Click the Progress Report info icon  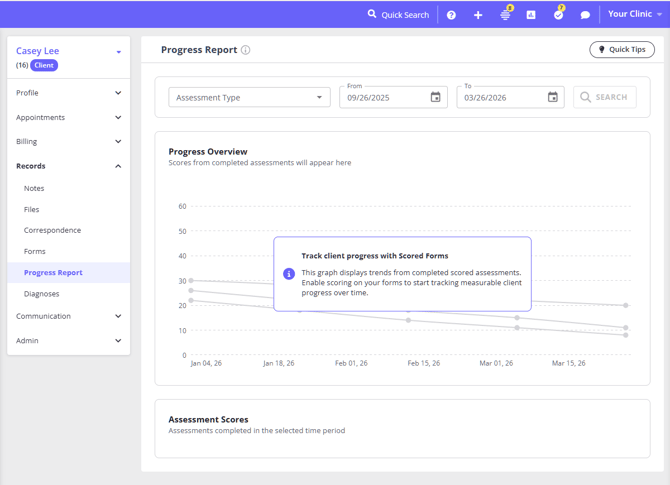point(246,50)
